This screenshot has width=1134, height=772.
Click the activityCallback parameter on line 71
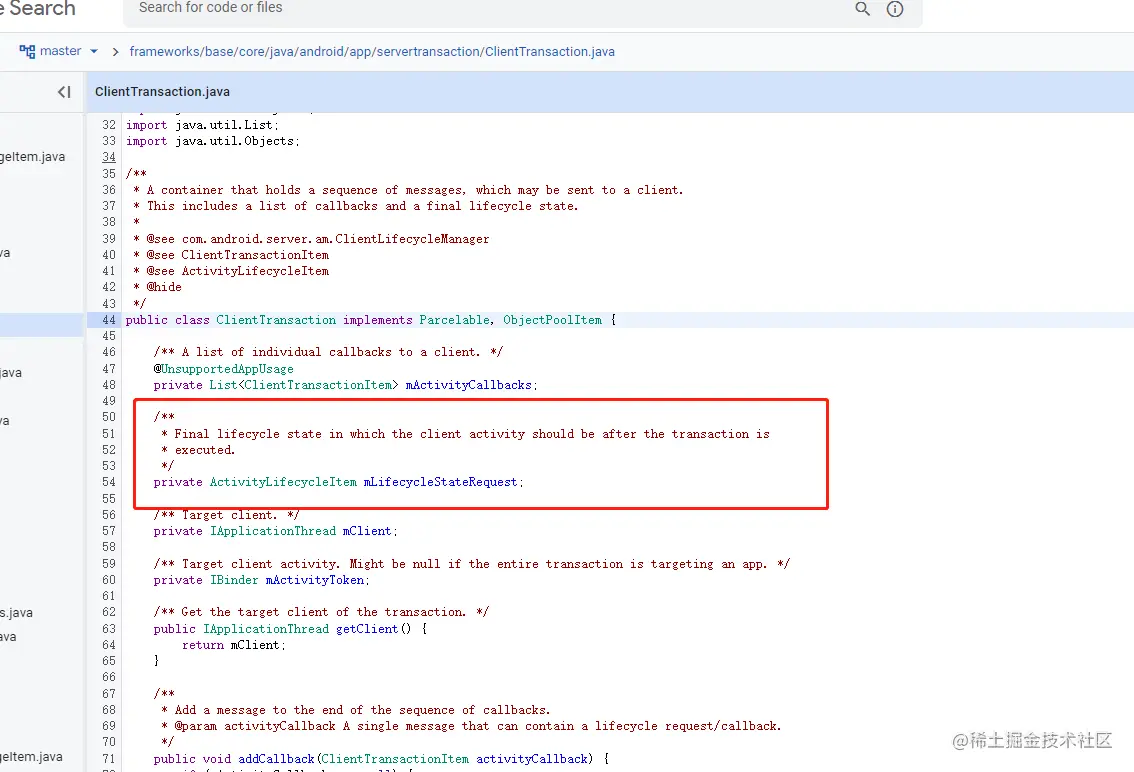tap(532, 759)
